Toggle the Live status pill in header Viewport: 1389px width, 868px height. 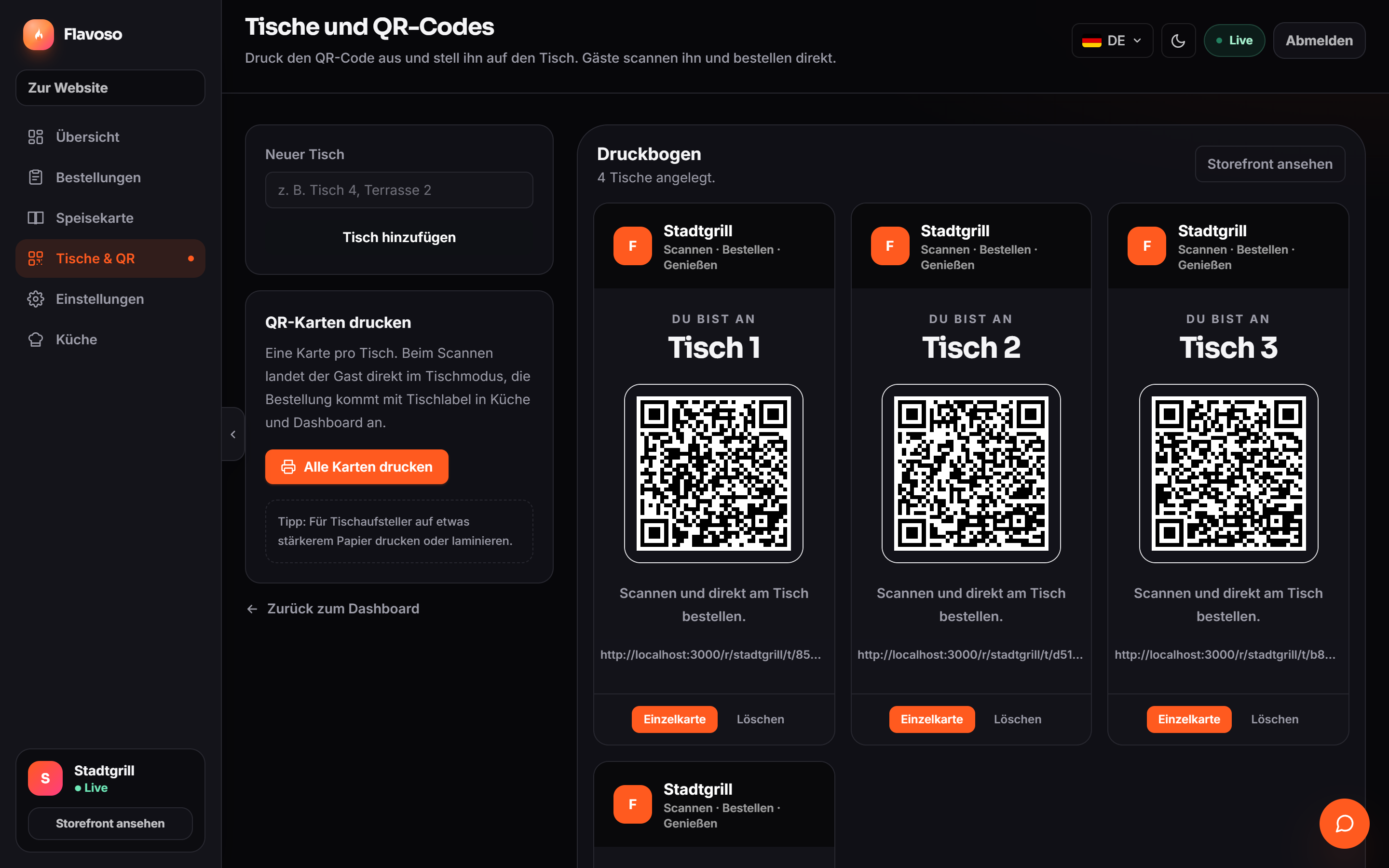click(1234, 41)
